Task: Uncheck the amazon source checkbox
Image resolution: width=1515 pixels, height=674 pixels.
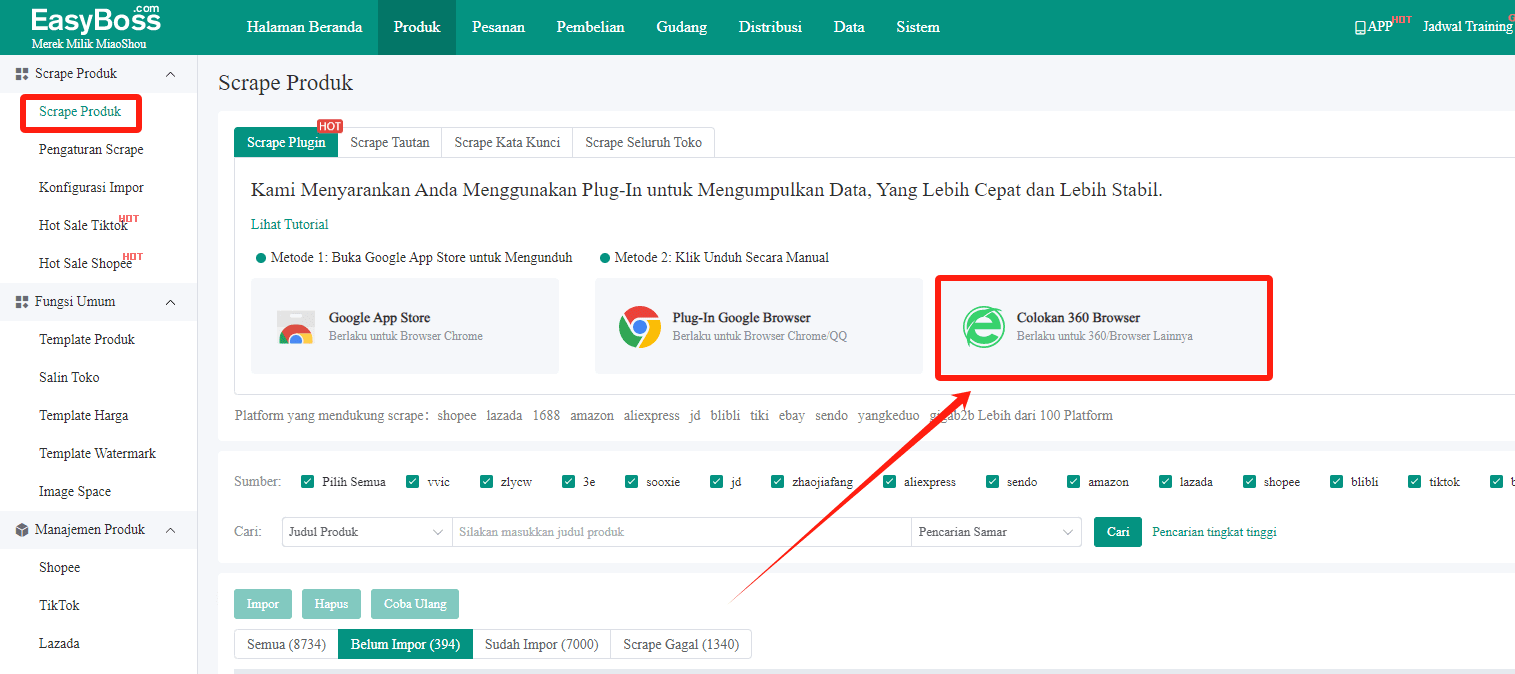Action: (x=1074, y=482)
